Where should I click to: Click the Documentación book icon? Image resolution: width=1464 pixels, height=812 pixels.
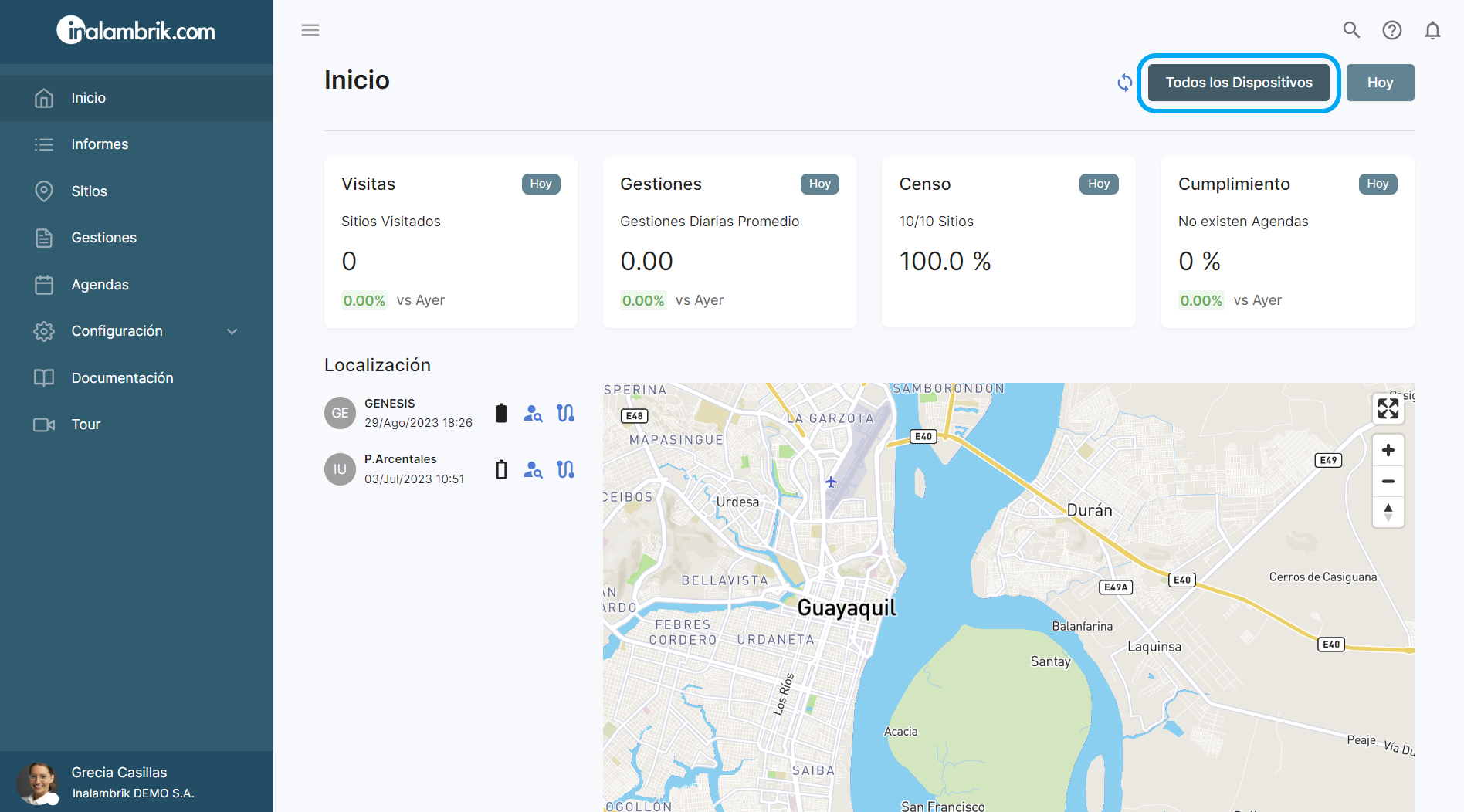pyautogui.click(x=44, y=378)
